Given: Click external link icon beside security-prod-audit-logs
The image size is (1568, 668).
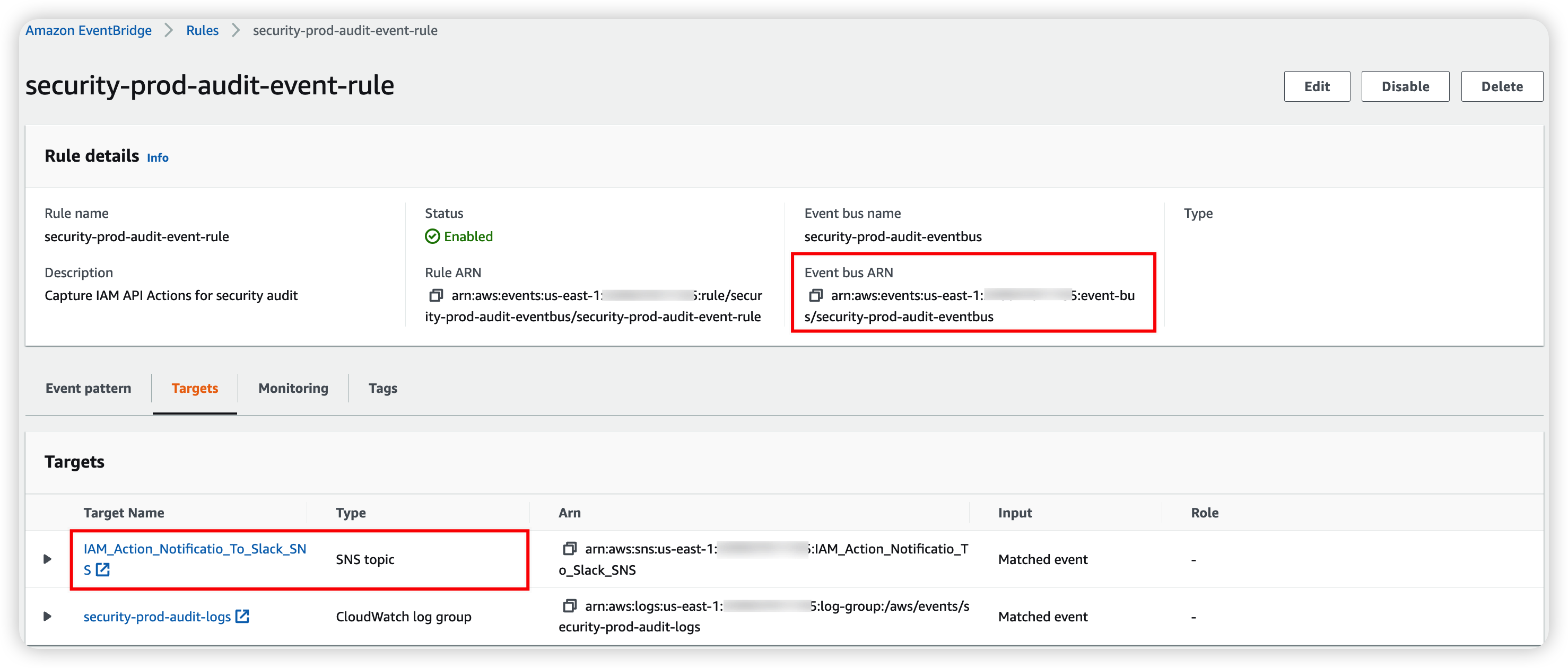Looking at the screenshot, I should 242,616.
